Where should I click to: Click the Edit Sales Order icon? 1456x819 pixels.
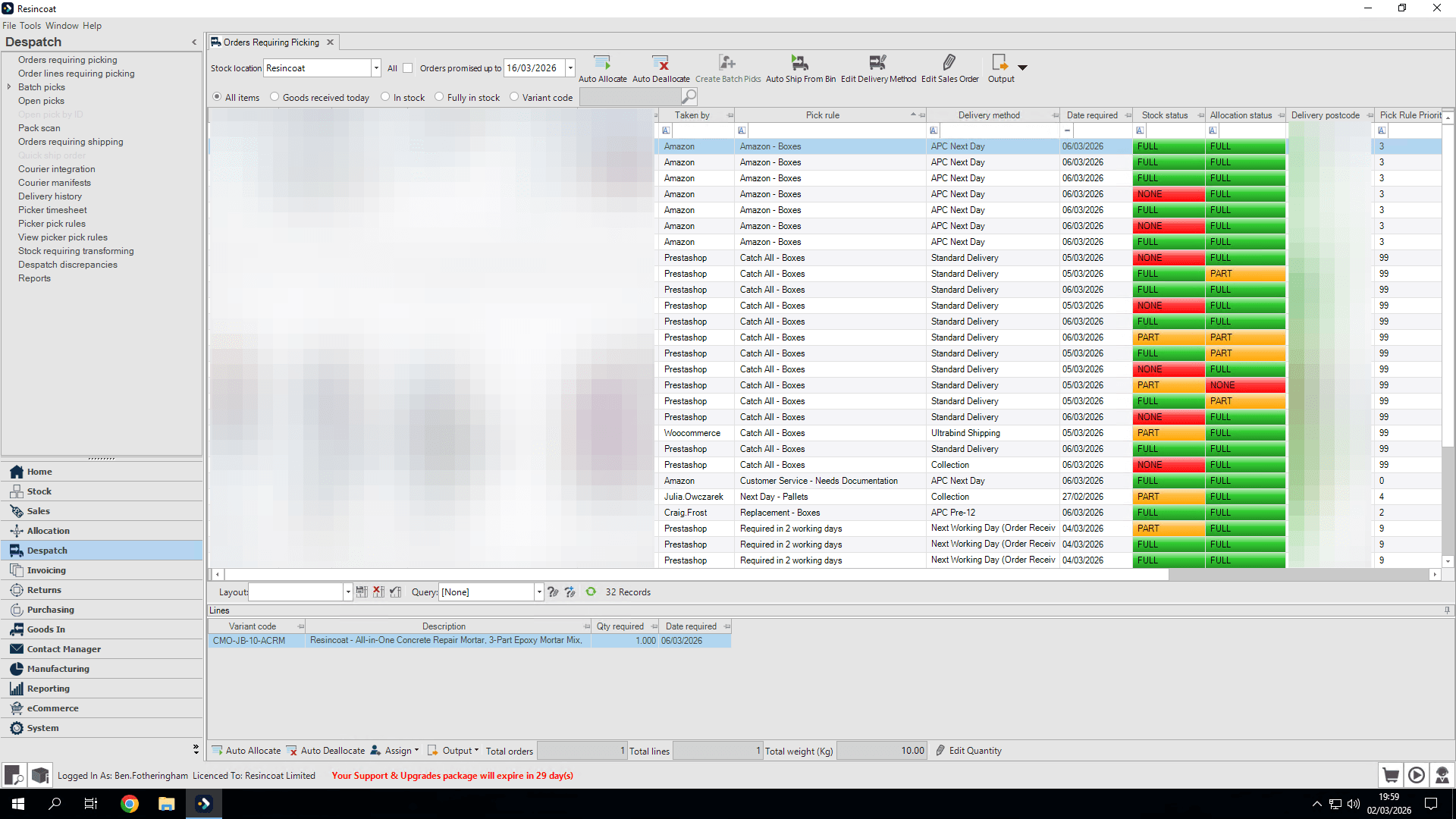[x=949, y=62]
